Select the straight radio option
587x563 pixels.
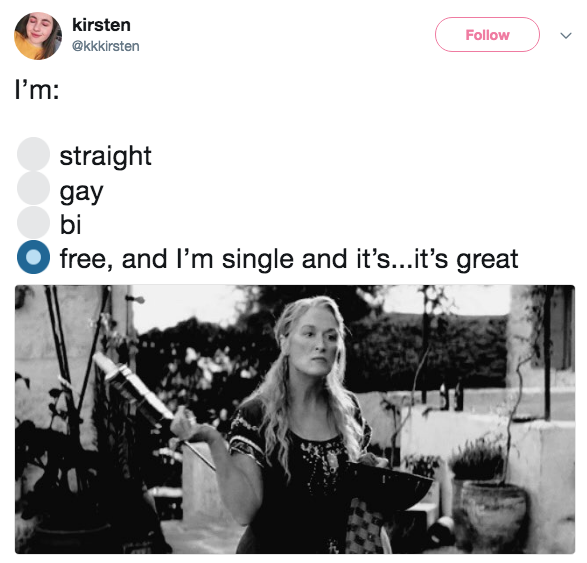tap(33, 154)
